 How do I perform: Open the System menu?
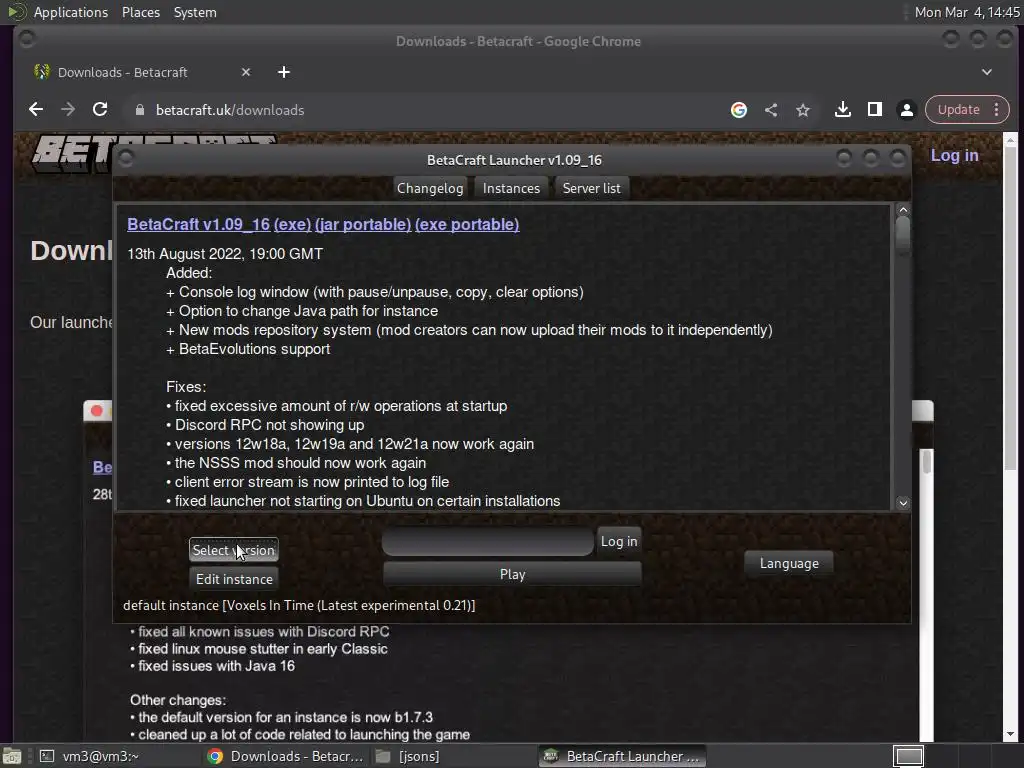pyautogui.click(x=195, y=12)
